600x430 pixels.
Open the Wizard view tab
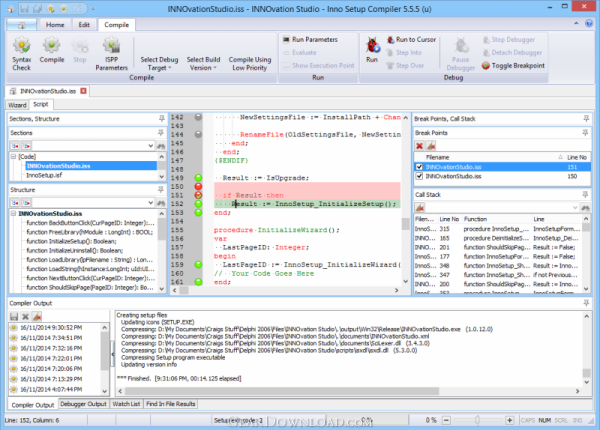pos(17,105)
